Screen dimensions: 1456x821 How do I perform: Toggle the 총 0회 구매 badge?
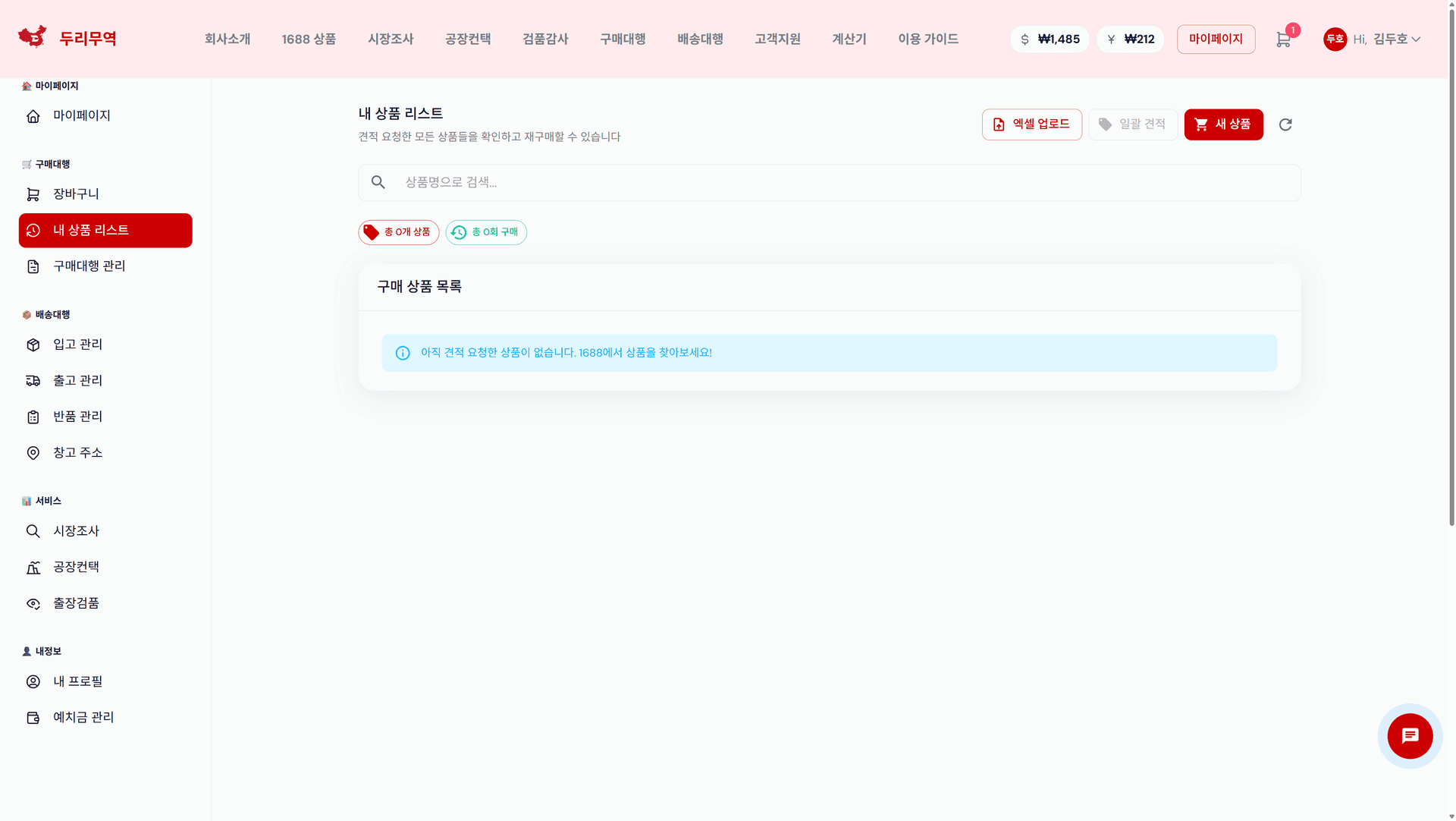(x=485, y=232)
